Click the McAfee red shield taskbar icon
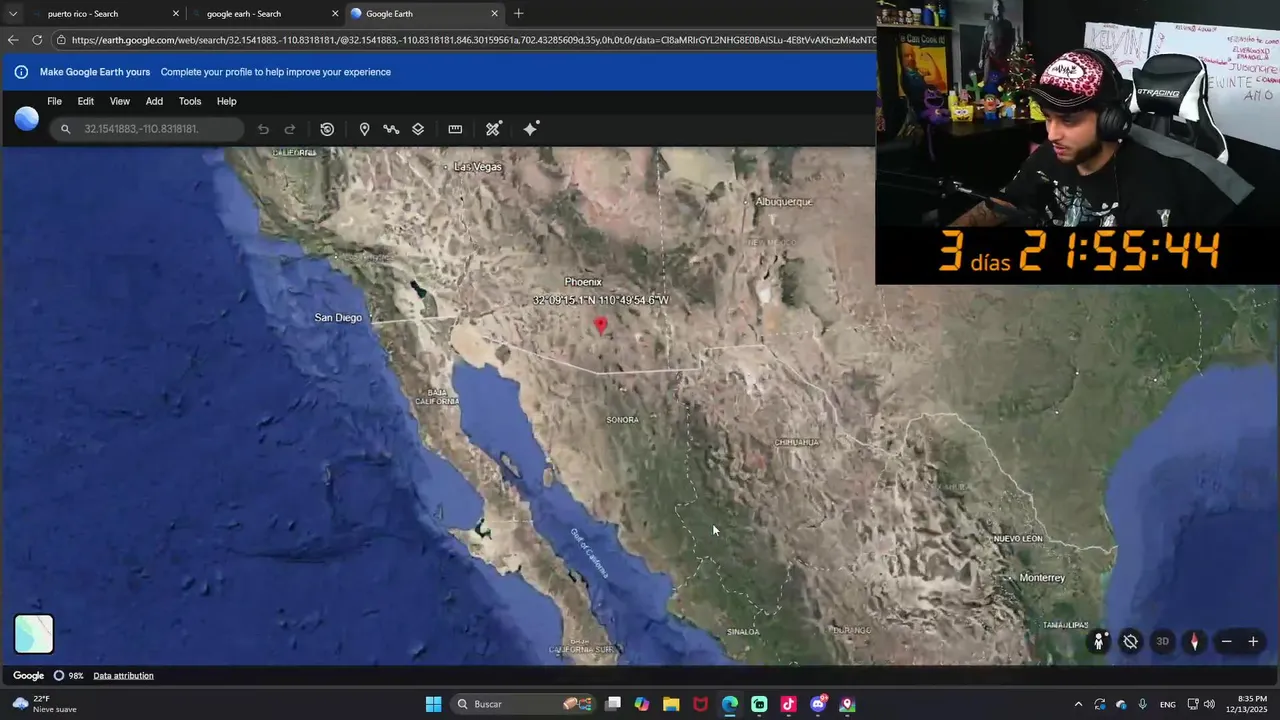 [700, 704]
